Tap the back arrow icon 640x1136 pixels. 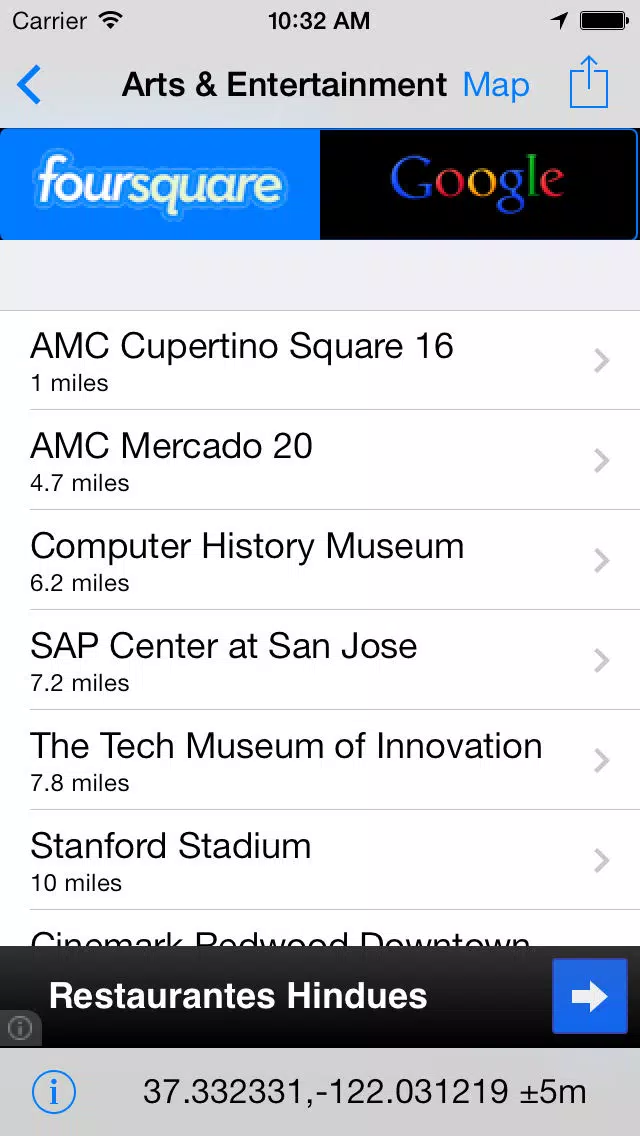point(30,85)
